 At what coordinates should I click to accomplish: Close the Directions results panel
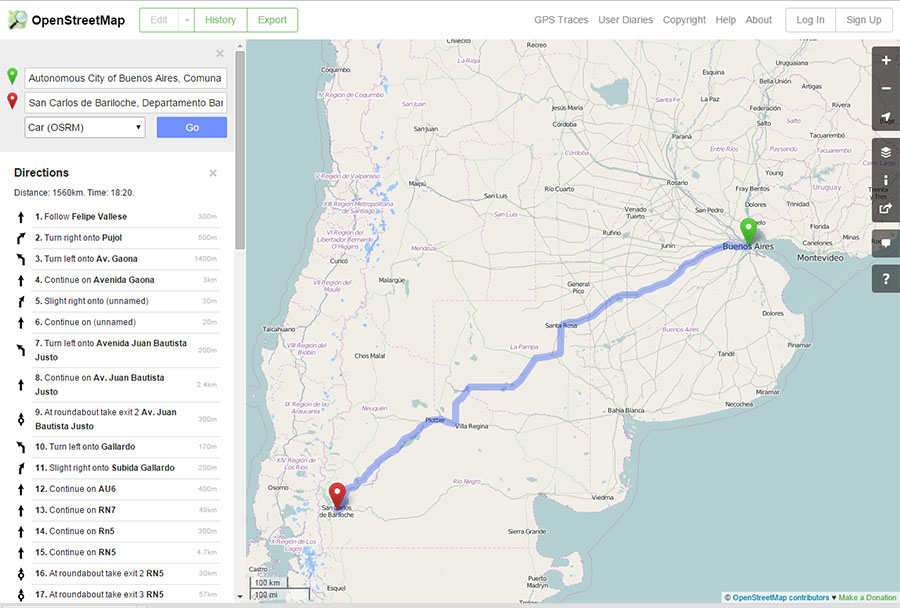pyautogui.click(x=213, y=173)
